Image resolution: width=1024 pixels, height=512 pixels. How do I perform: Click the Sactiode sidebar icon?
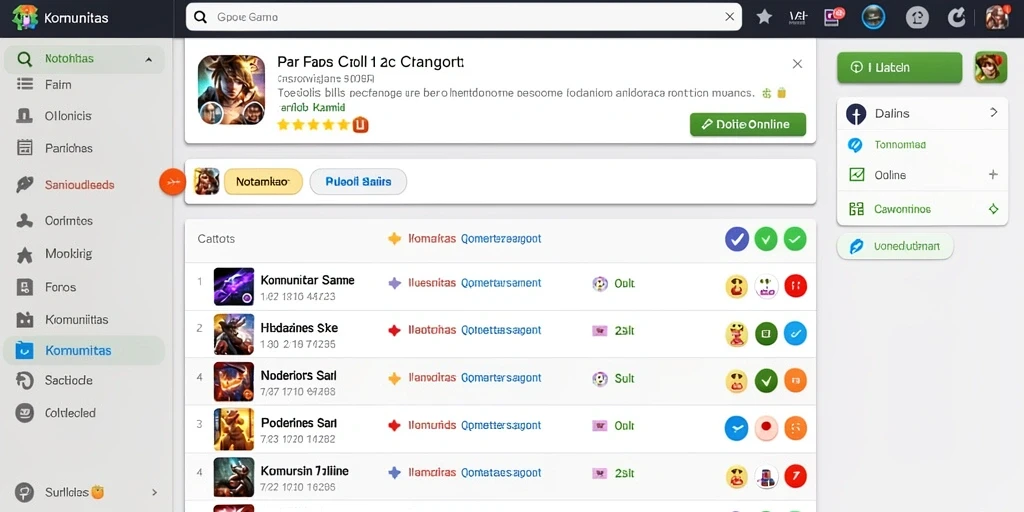tap(24, 380)
